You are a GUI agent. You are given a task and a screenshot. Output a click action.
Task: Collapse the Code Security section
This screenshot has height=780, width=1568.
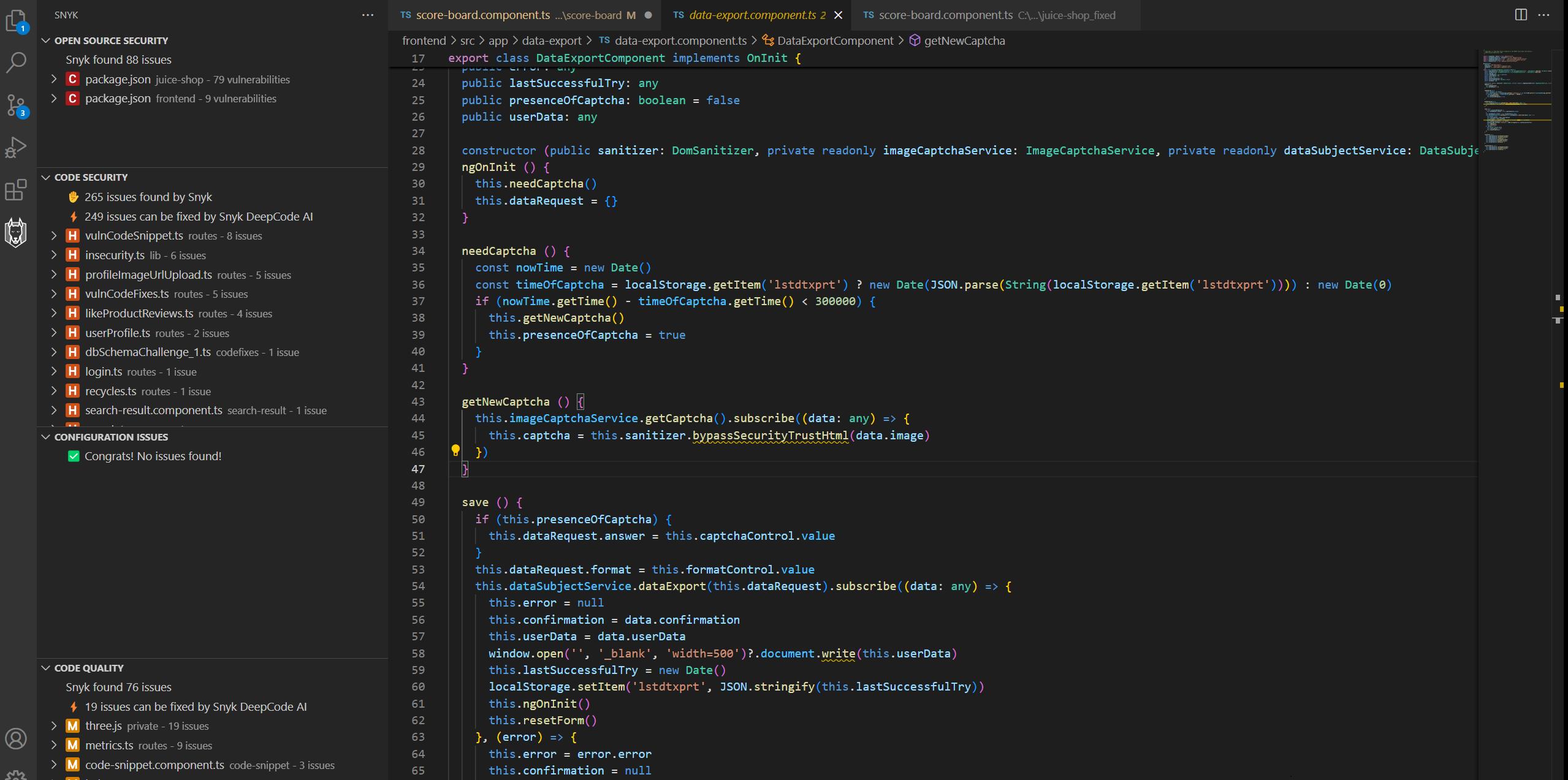[x=46, y=177]
